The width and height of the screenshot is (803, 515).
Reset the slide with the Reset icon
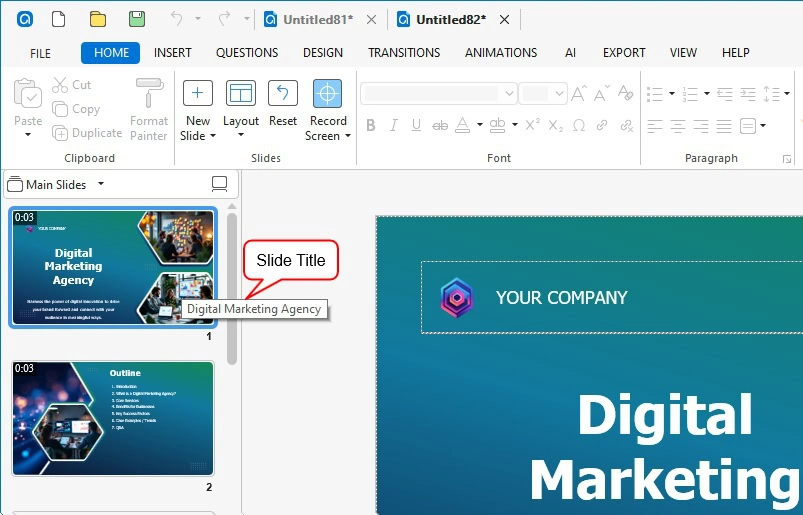(x=283, y=94)
